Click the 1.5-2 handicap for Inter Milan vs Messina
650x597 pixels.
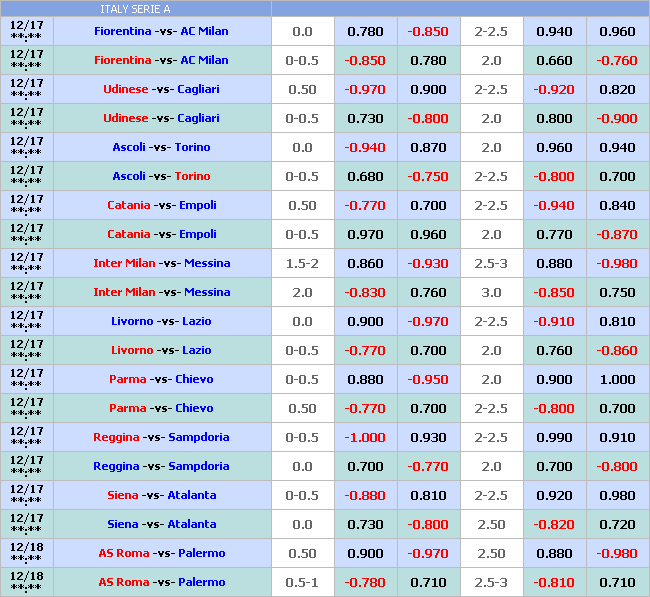click(x=302, y=264)
